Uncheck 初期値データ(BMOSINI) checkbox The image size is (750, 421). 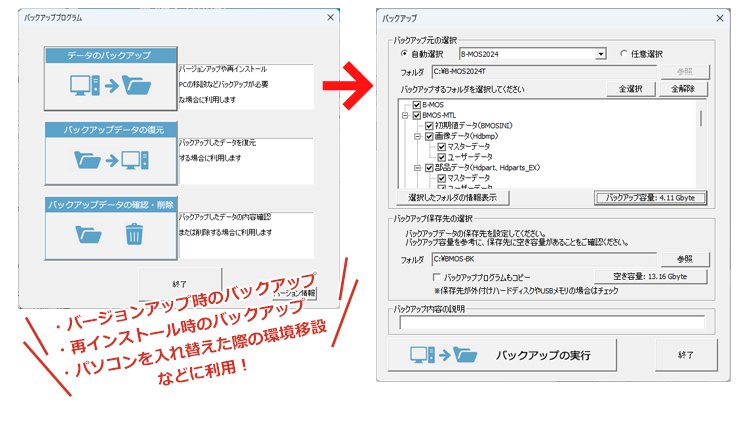(x=429, y=126)
